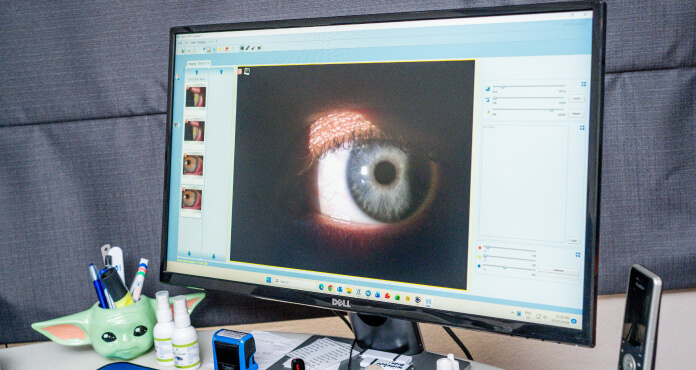Select the topmost eyelid thumbnail
696x370 pixels.
pos(195,97)
